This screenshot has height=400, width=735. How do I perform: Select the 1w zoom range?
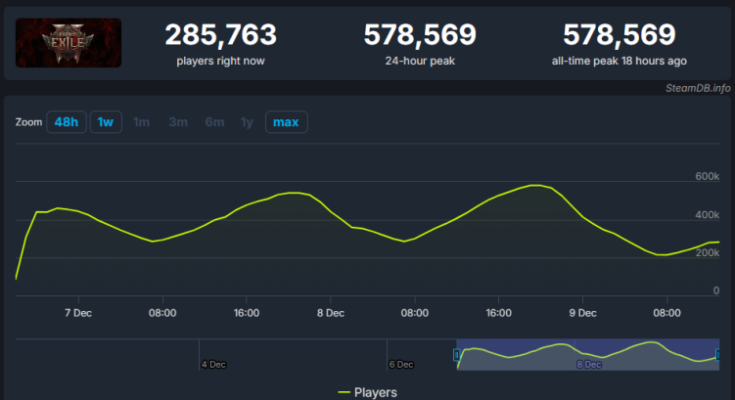click(x=103, y=123)
